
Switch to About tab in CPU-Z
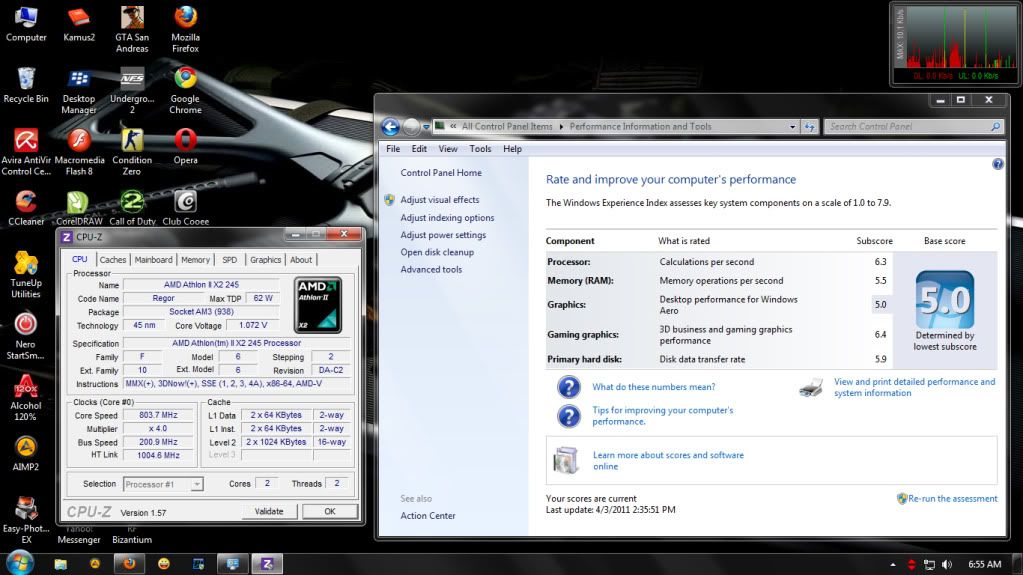tap(301, 260)
